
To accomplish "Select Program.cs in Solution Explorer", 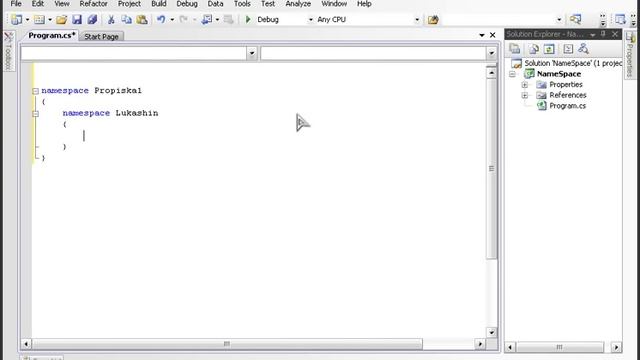I will pyautogui.click(x=567, y=106).
